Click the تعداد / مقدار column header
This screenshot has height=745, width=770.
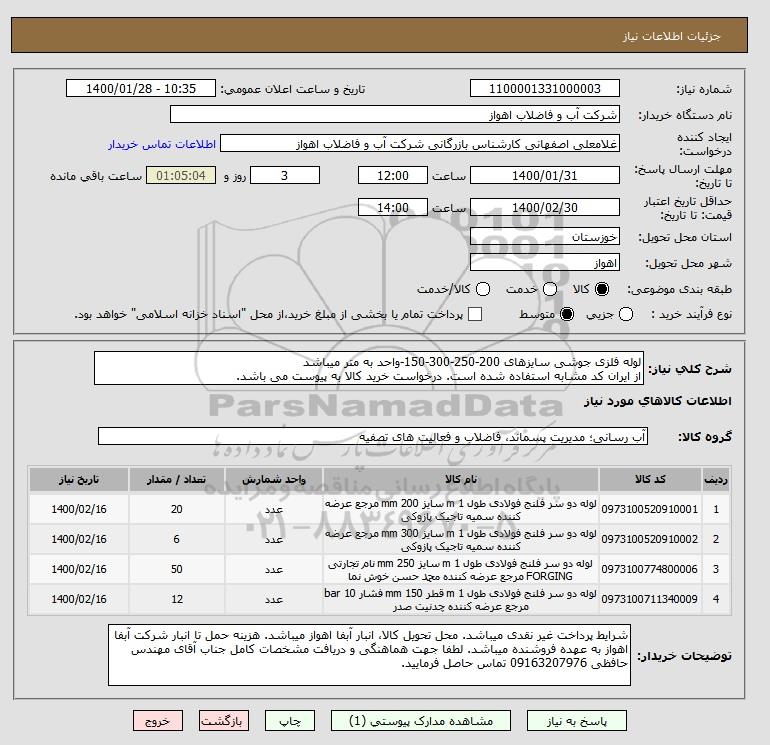click(x=177, y=479)
